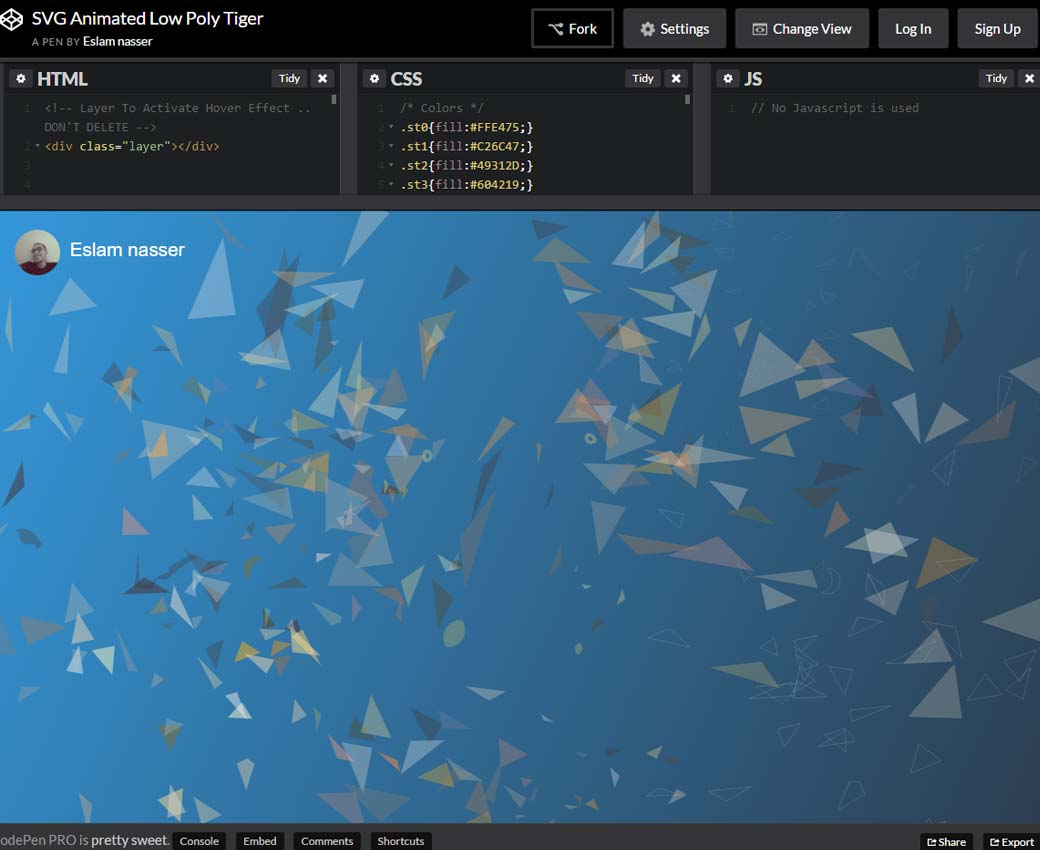
Task: Click the Sign Up button
Action: coord(997,29)
